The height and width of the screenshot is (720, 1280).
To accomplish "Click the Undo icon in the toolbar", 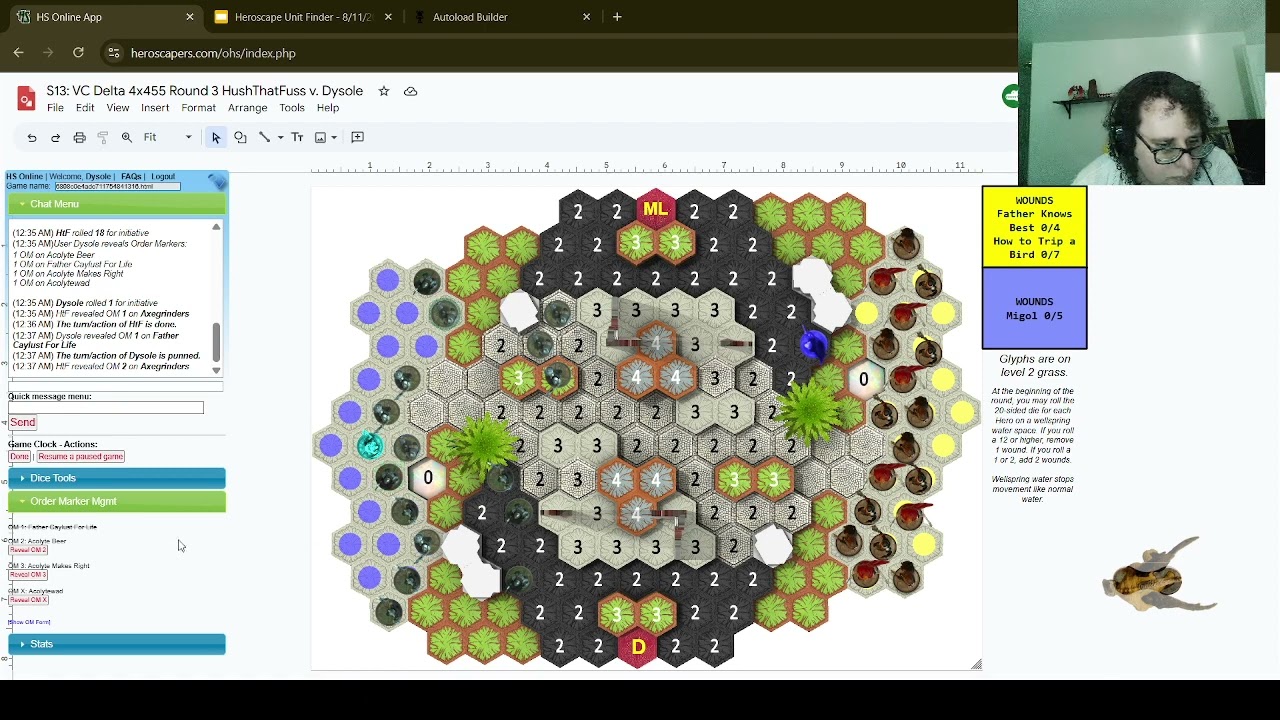I will tap(32, 137).
